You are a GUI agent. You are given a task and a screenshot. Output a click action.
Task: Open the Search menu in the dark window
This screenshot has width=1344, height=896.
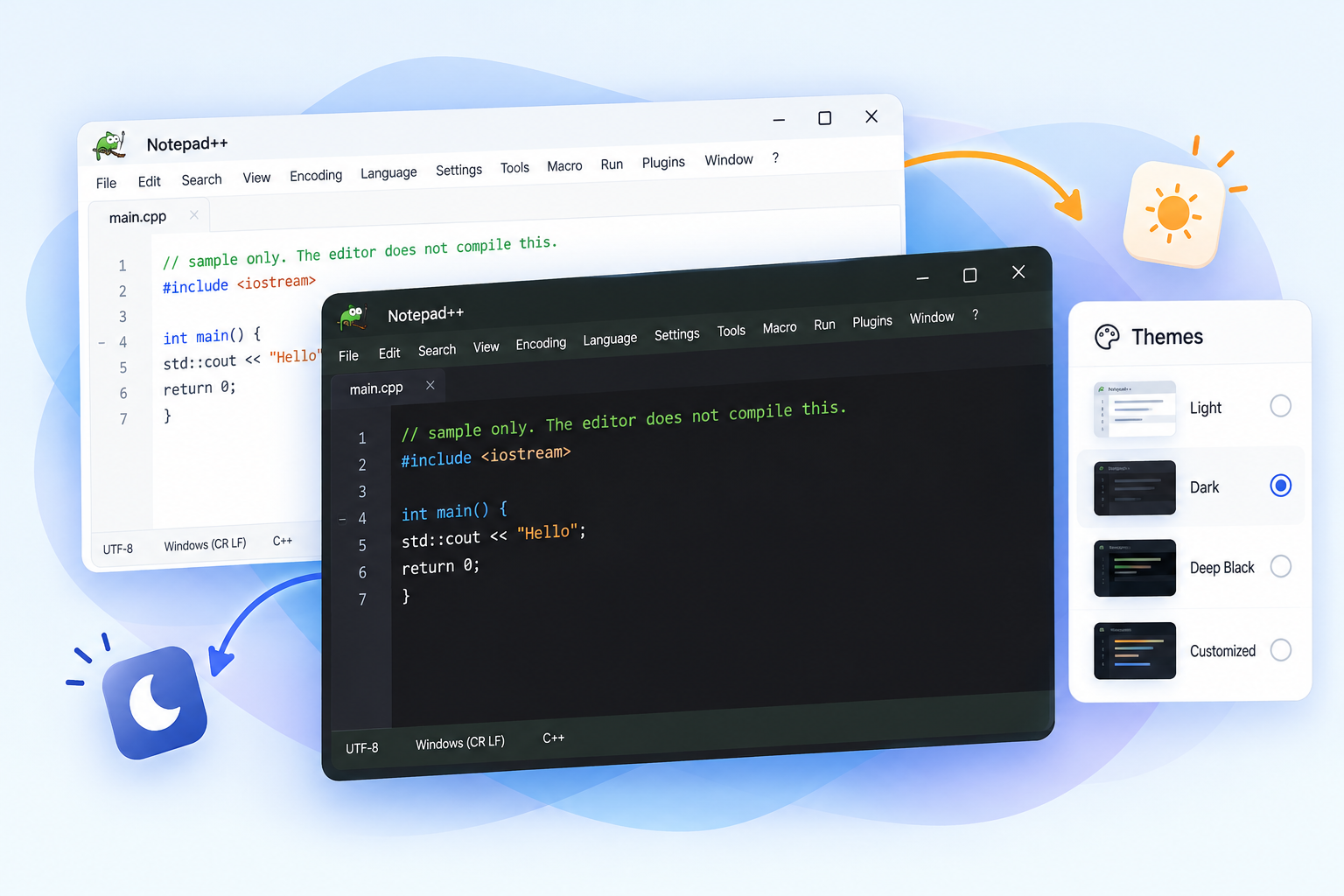[x=437, y=351]
